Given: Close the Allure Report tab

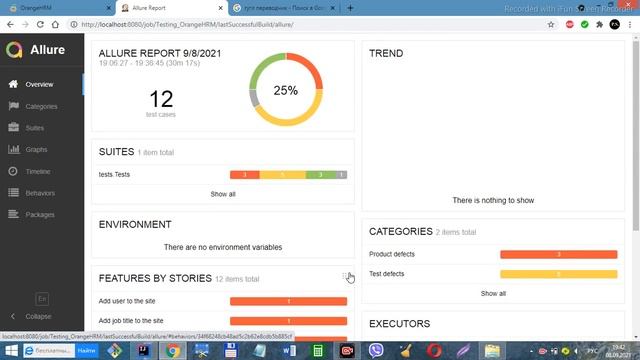Looking at the screenshot, I should point(220,8).
